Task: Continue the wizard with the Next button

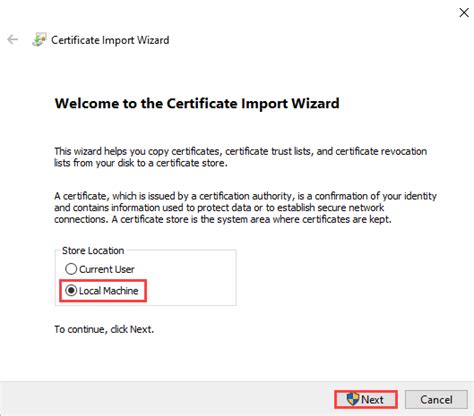Action: point(366,399)
